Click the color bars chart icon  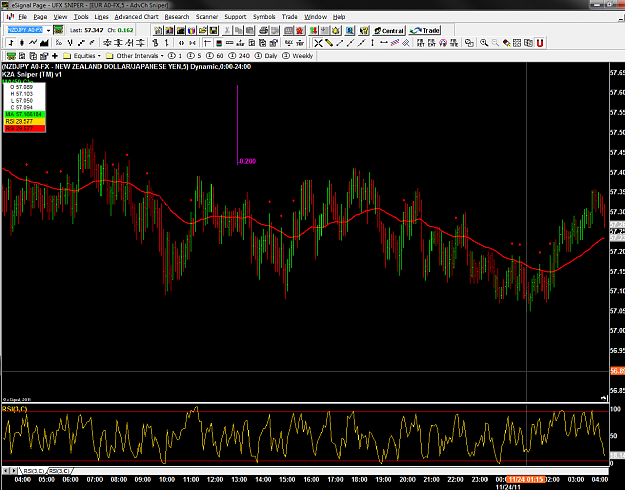219,43
